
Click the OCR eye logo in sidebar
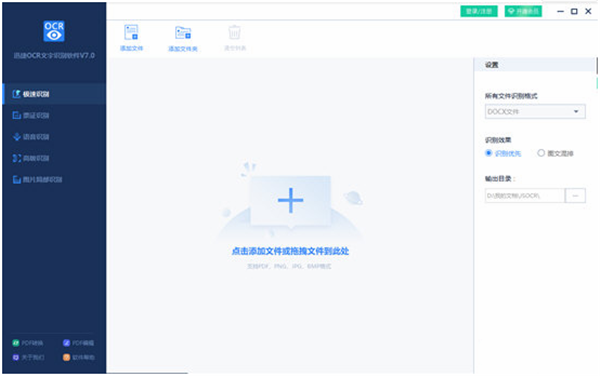pyautogui.click(x=54, y=31)
